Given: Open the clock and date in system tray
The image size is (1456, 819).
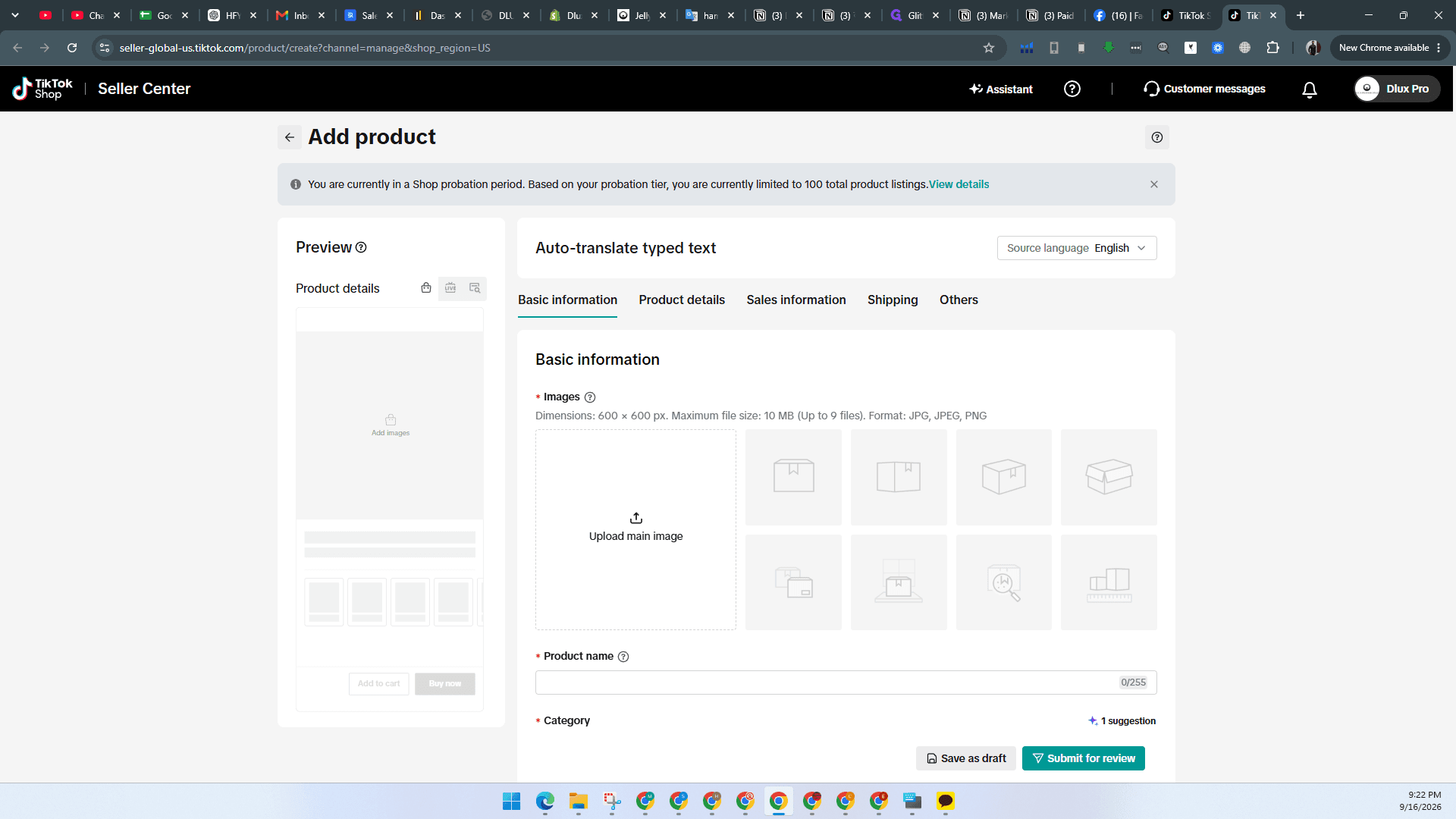Looking at the screenshot, I should coord(1420,801).
